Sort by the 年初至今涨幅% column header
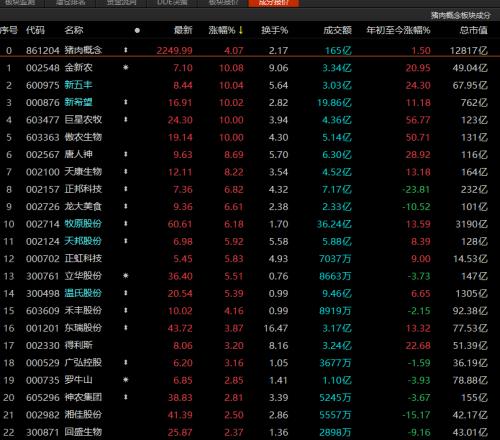 (398, 30)
